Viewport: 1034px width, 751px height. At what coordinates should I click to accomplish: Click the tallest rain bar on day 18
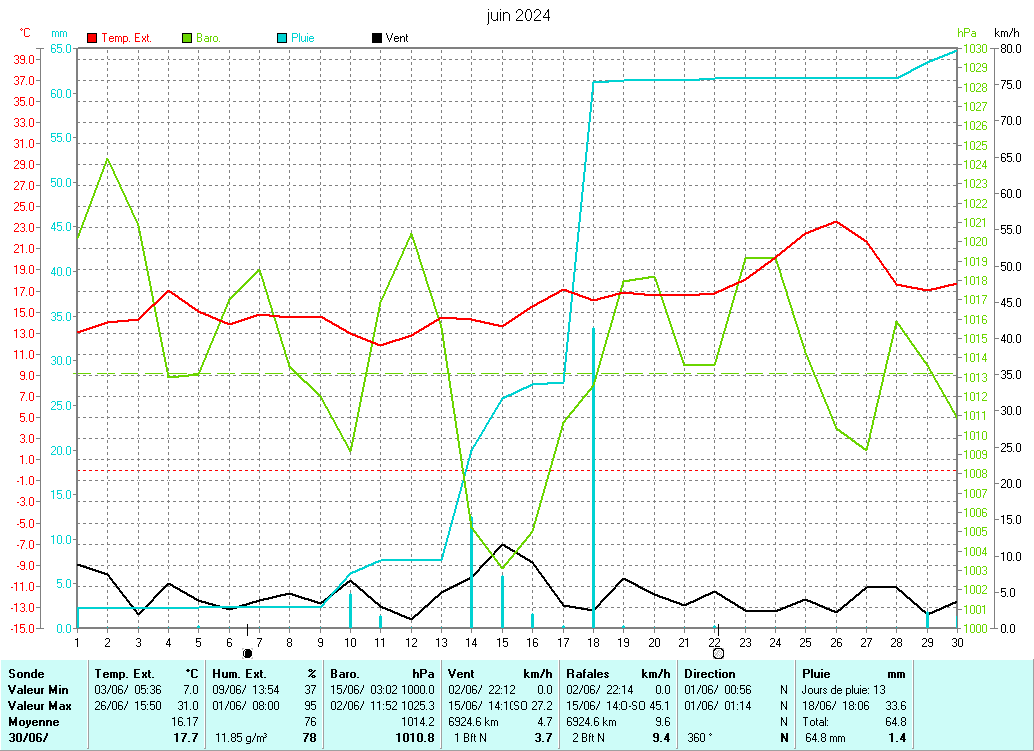pyautogui.click(x=593, y=470)
